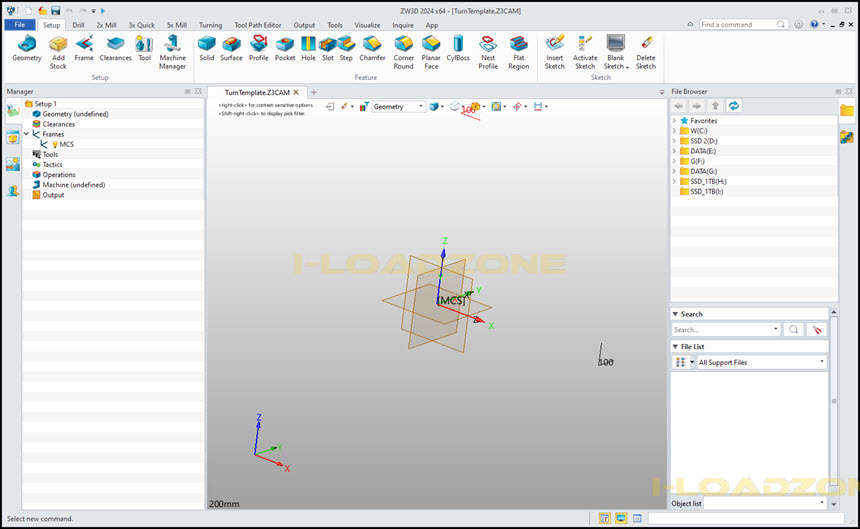This screenshot has height=529, width=860.
Task: Expand the Favorites folder
Action: [x=674, y=121]
